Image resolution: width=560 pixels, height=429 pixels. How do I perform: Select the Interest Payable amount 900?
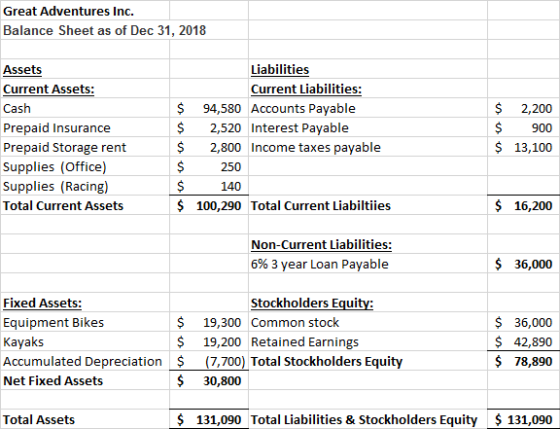point(523,128)
